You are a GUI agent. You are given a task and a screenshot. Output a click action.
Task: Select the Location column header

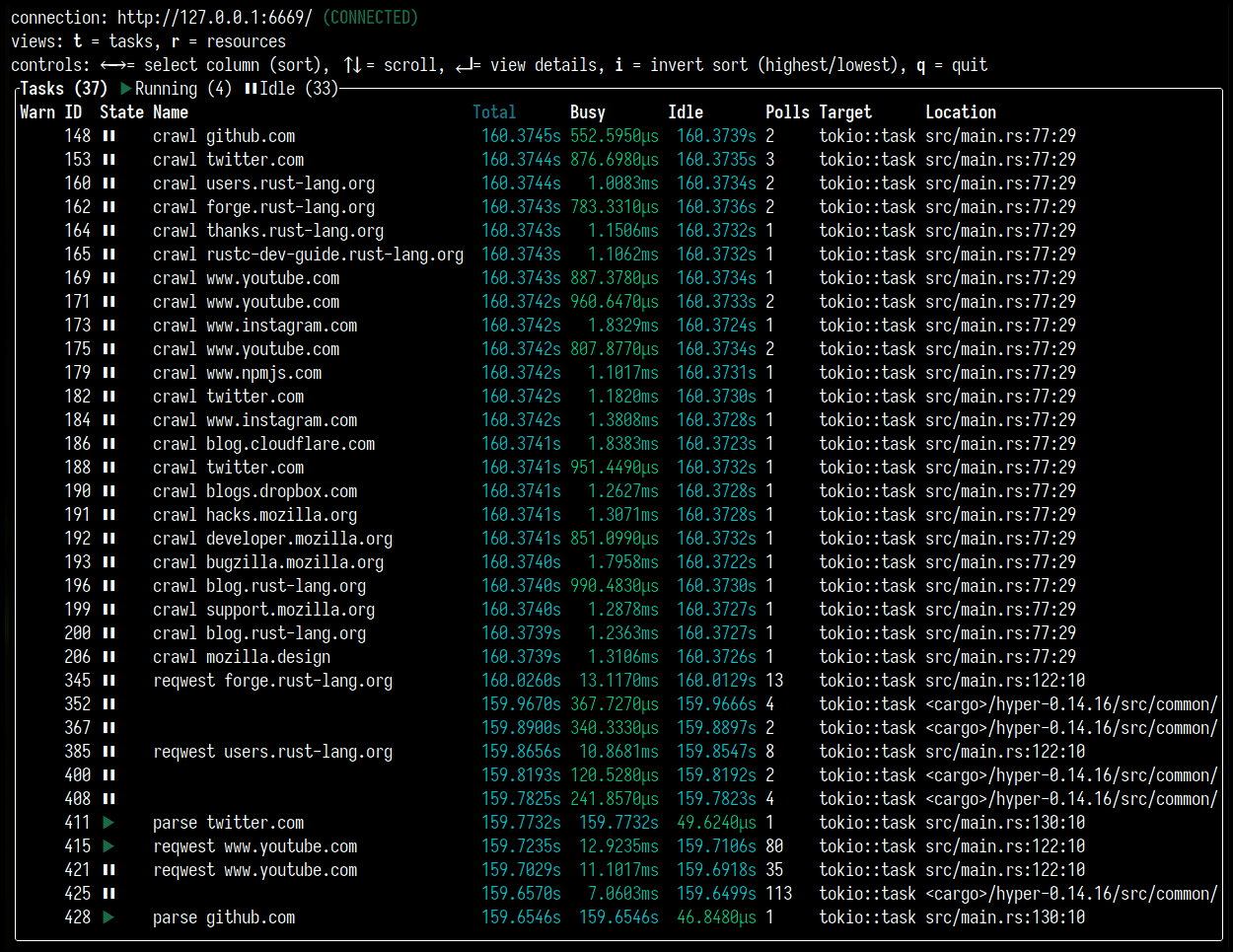pos(961,112)
